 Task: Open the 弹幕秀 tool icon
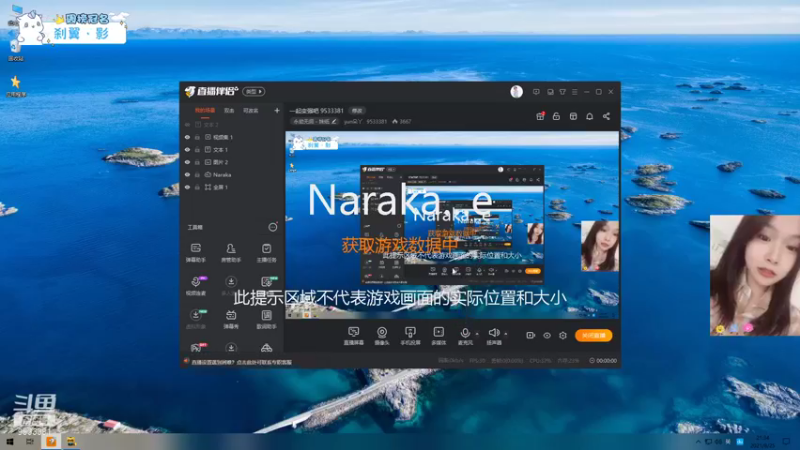(231, 319)
